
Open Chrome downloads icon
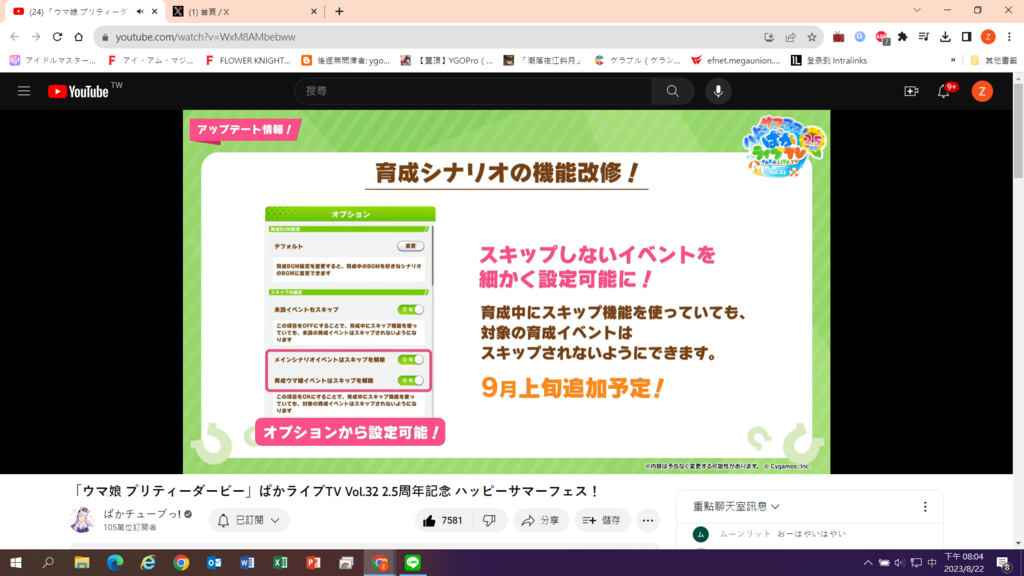(945, 37)
